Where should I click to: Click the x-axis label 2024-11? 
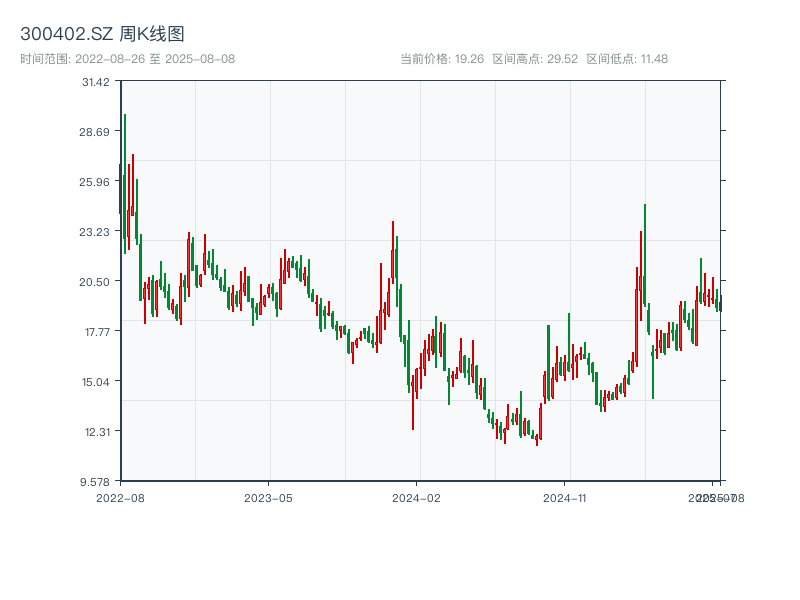pos(565,498)
